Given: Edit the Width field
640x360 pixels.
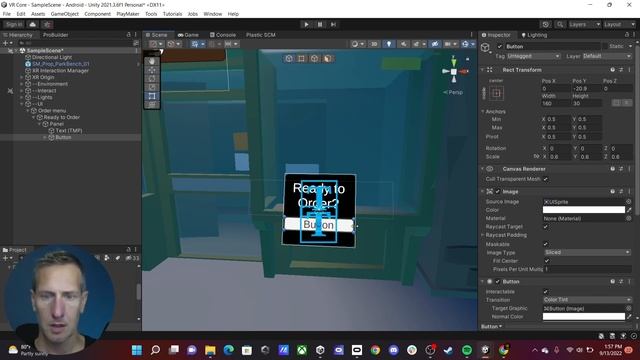Looking at the screenshot, I should point(555,104).
